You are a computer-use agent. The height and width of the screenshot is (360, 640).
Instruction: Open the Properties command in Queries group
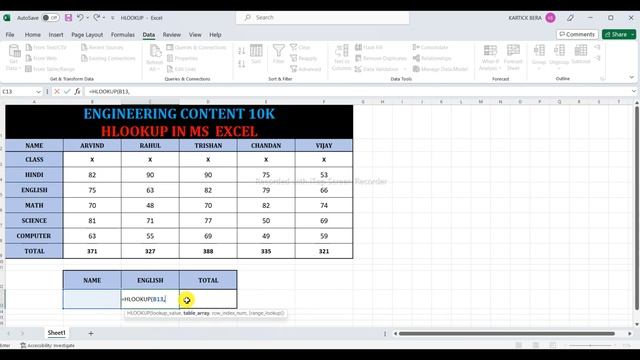182,58
